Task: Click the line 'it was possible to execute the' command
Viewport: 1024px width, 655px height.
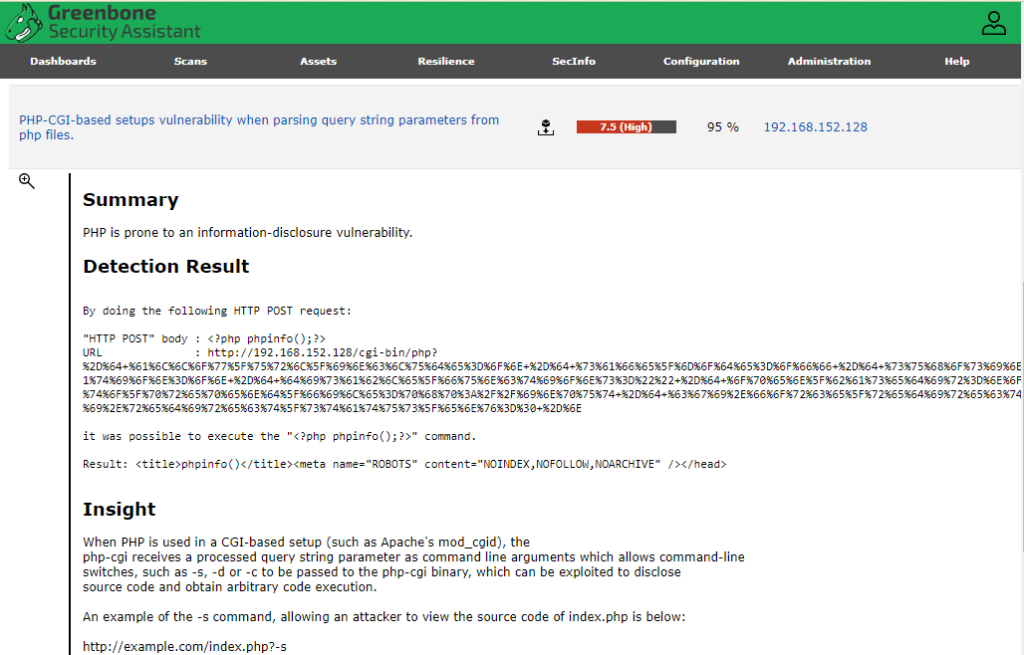Action: (x=280, y=436)
